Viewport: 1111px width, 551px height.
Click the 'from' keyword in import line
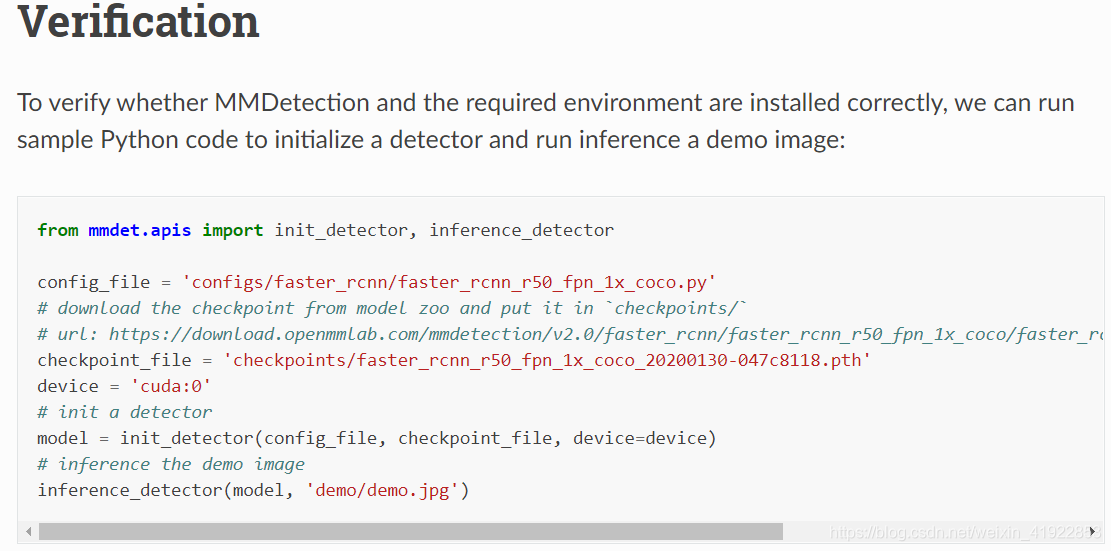[58, 230]
